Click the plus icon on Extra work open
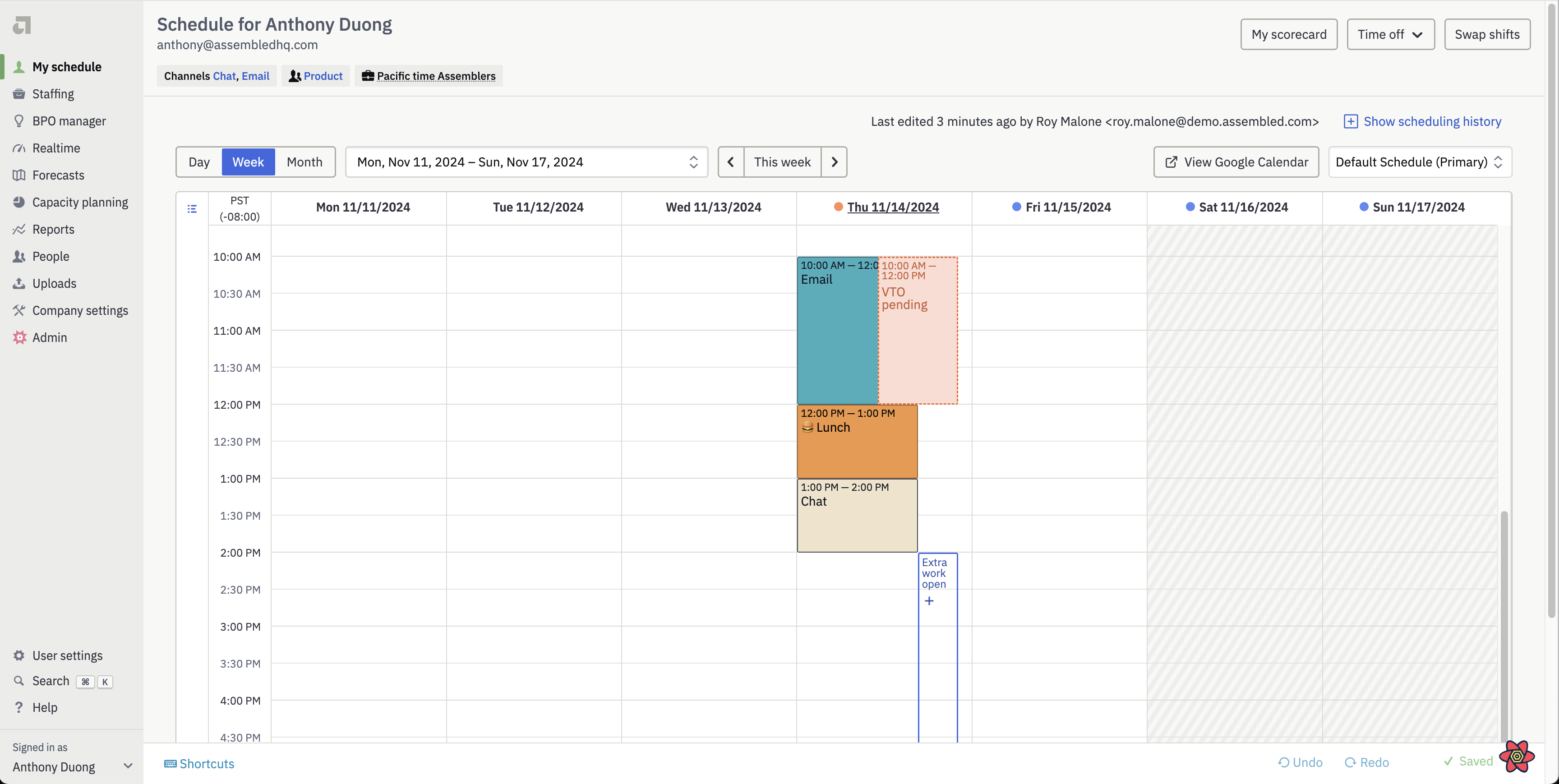 (929, 600)
